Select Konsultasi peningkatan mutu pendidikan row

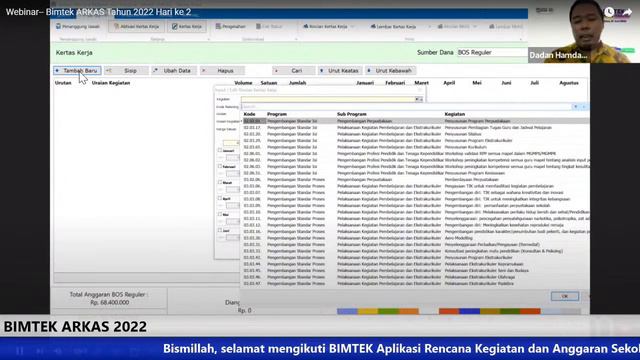(x=416, y=251)
